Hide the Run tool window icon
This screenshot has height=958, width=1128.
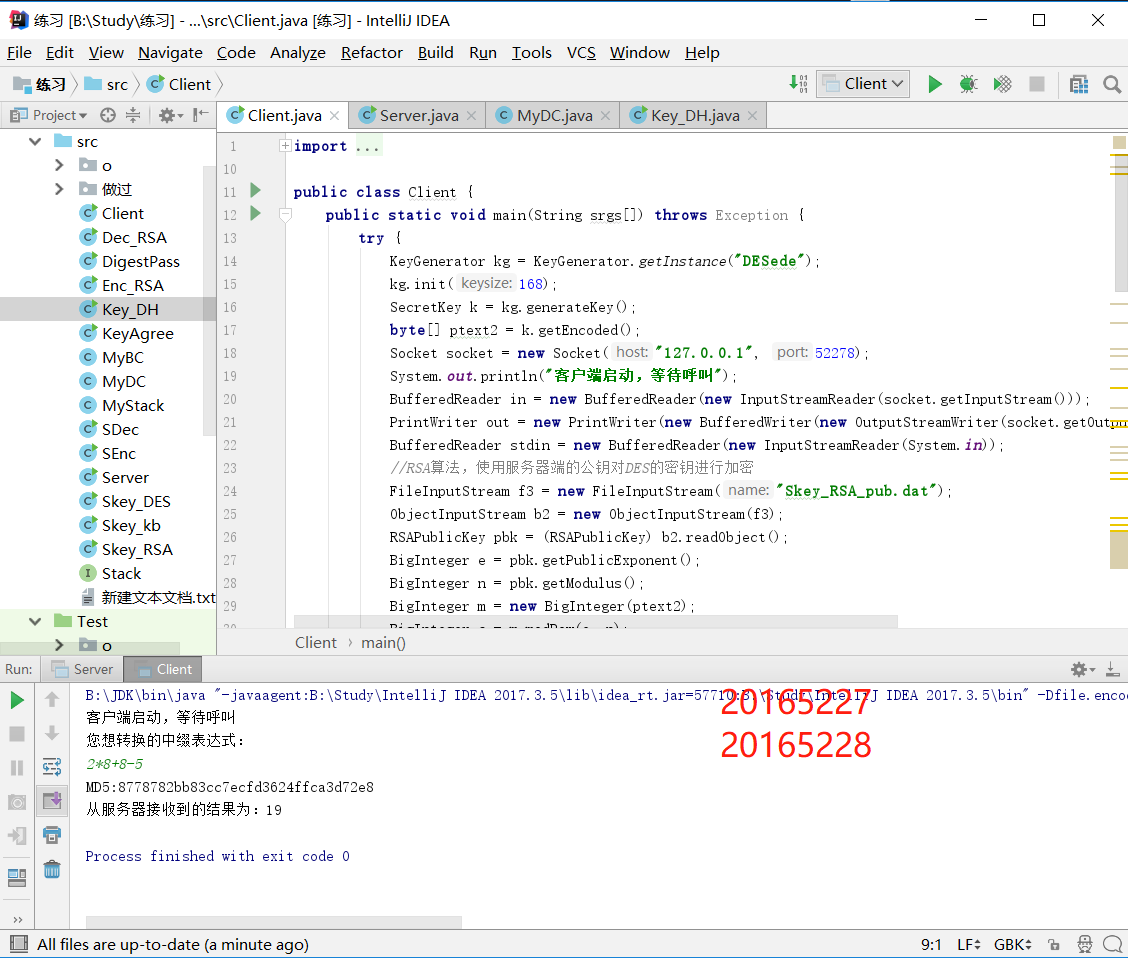pos(1112,670)
